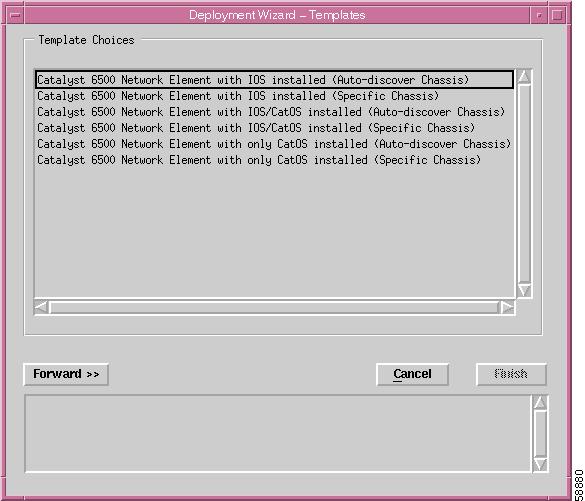Image resolution: width=585 pixels, height=501 pixels.
Task: Click template list scroll left arrow
Action: tap(41, 307)
